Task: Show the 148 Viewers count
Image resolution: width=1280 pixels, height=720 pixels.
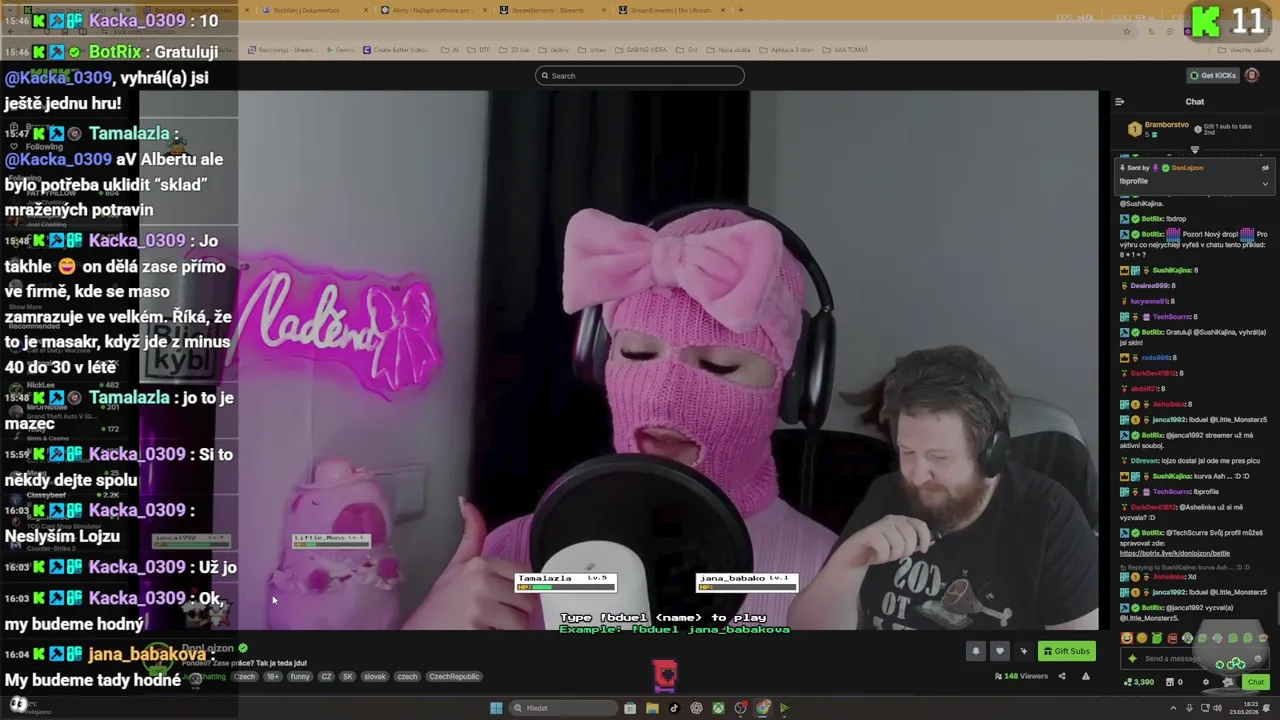Action: pos(1021,677)
